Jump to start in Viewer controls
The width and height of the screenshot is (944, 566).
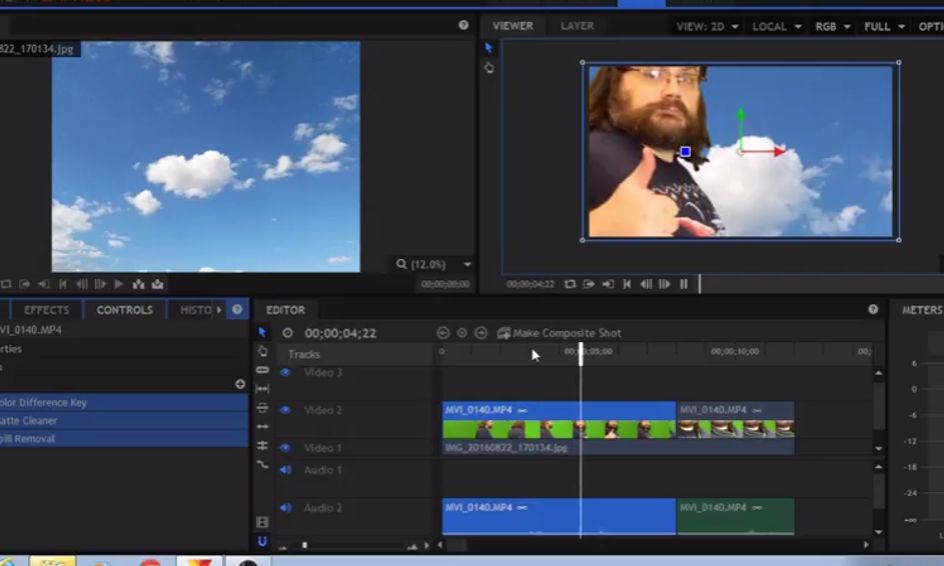pyautogui.click(x=627, y=284)
